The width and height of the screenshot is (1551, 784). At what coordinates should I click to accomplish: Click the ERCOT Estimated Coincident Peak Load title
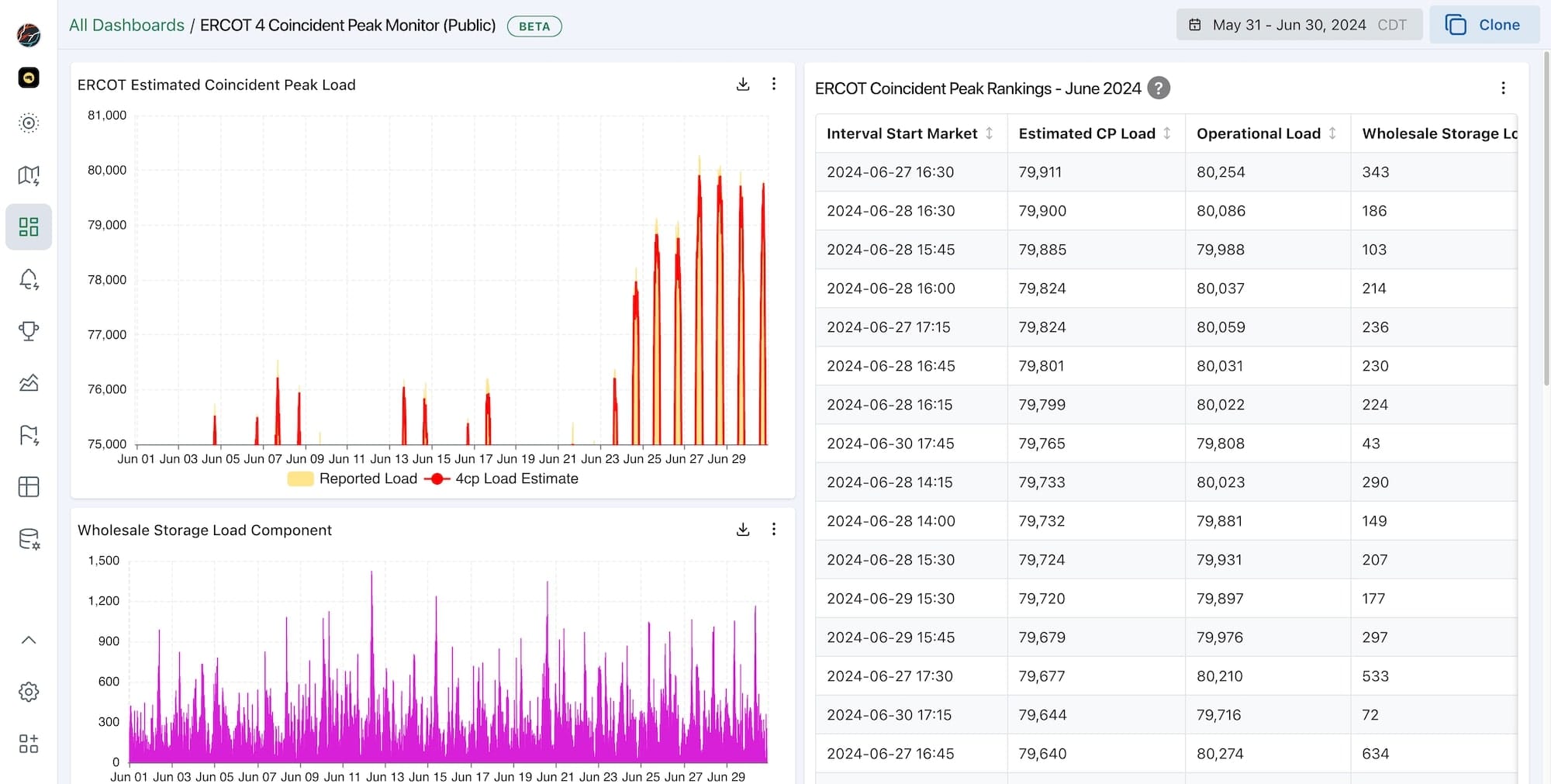point(216,85)
